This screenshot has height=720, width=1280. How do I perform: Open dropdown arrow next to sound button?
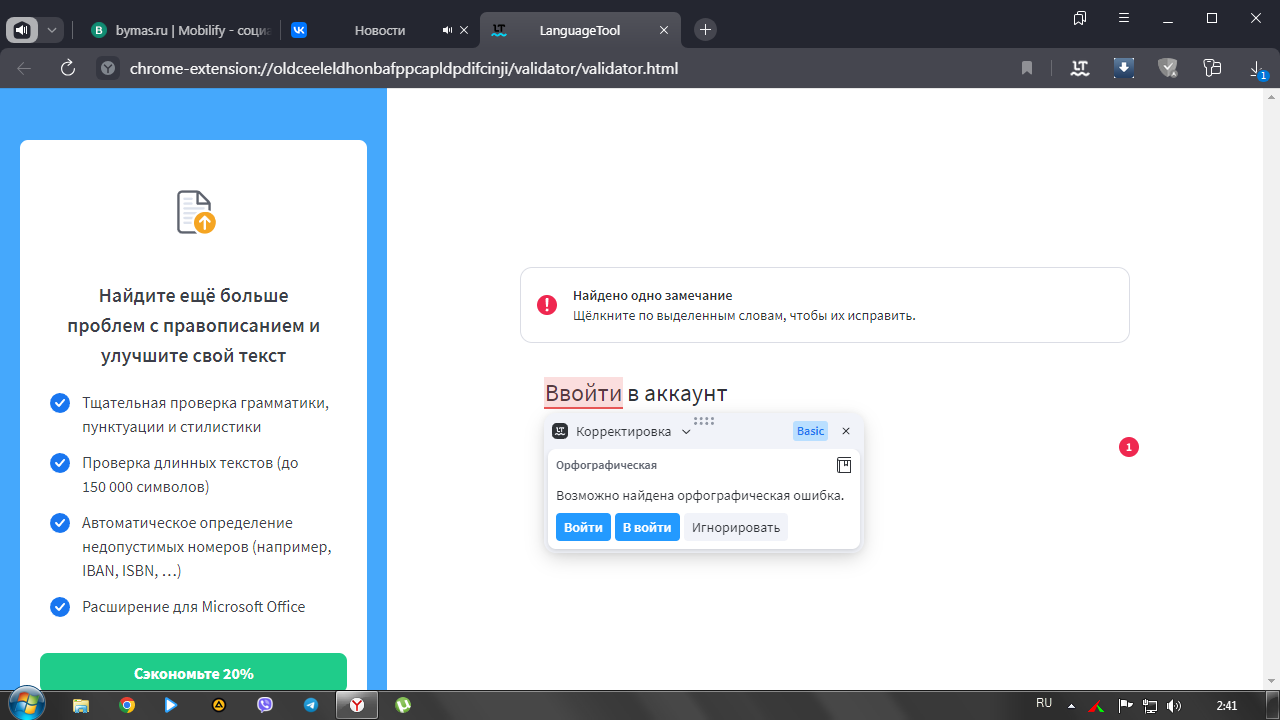click(x=52, y=30)
